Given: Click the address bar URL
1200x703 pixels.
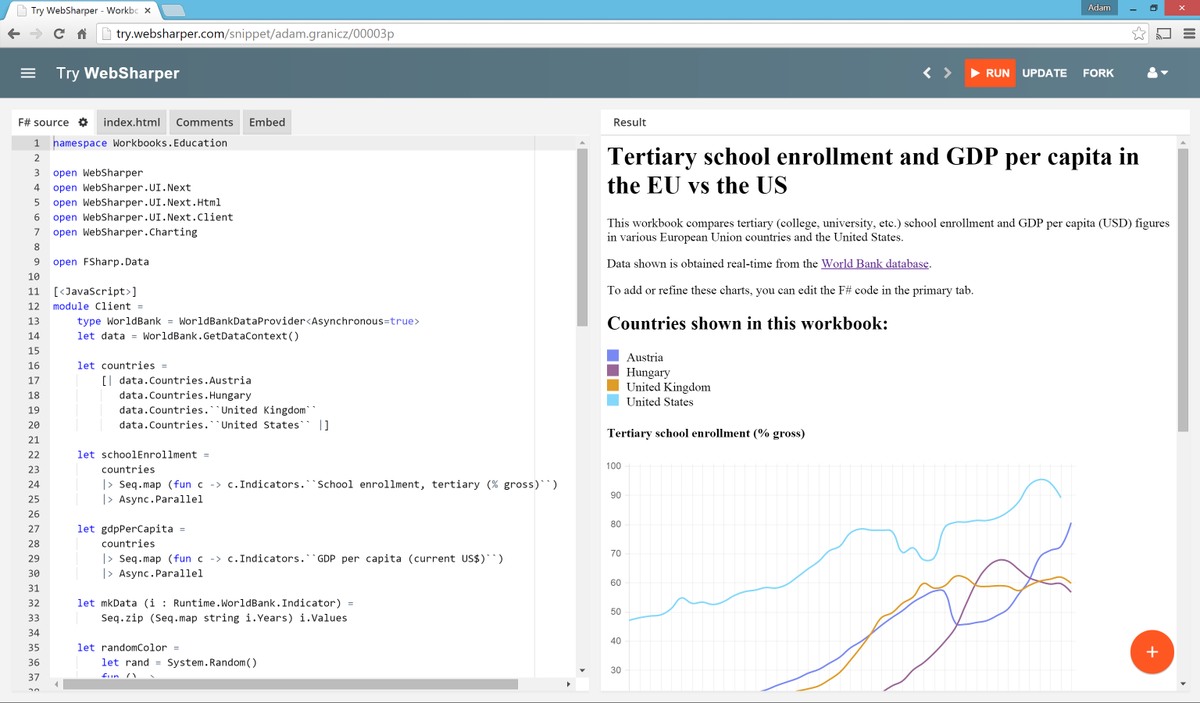Looking at the screenshot, I should [257, 33].
